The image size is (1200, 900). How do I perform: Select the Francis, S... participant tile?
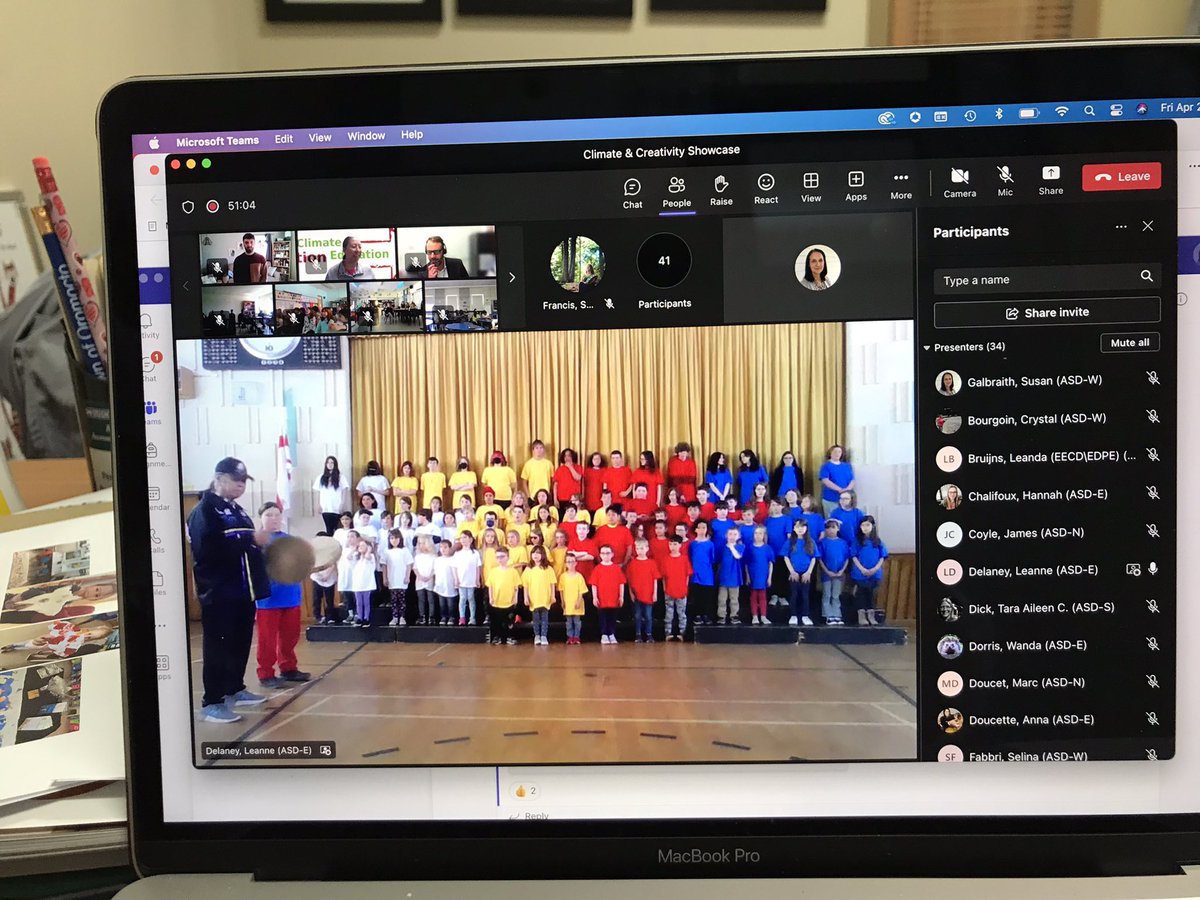point(578,273)
